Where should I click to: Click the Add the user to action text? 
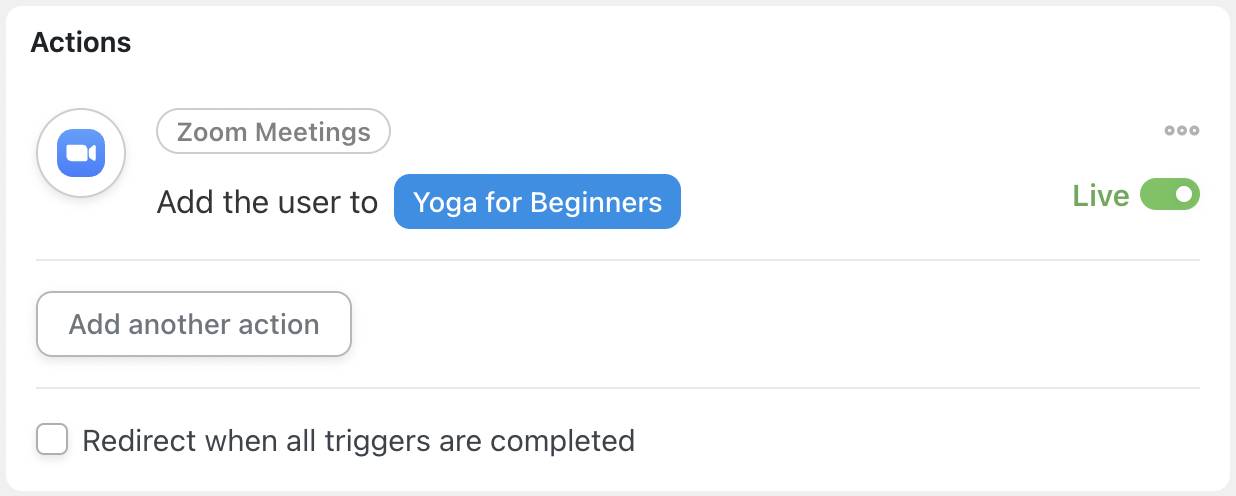pos(268,203)
